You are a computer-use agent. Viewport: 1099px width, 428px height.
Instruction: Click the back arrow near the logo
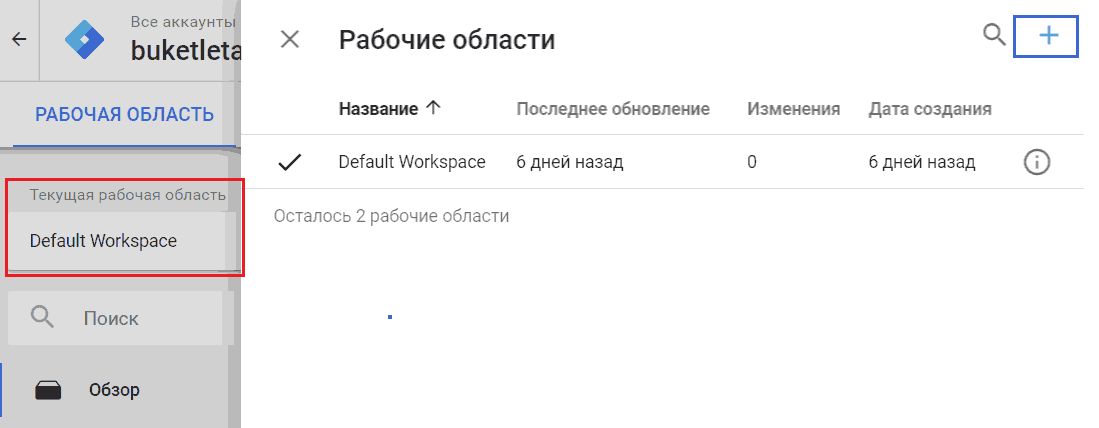pyautogui.click(x=19, y=39)
